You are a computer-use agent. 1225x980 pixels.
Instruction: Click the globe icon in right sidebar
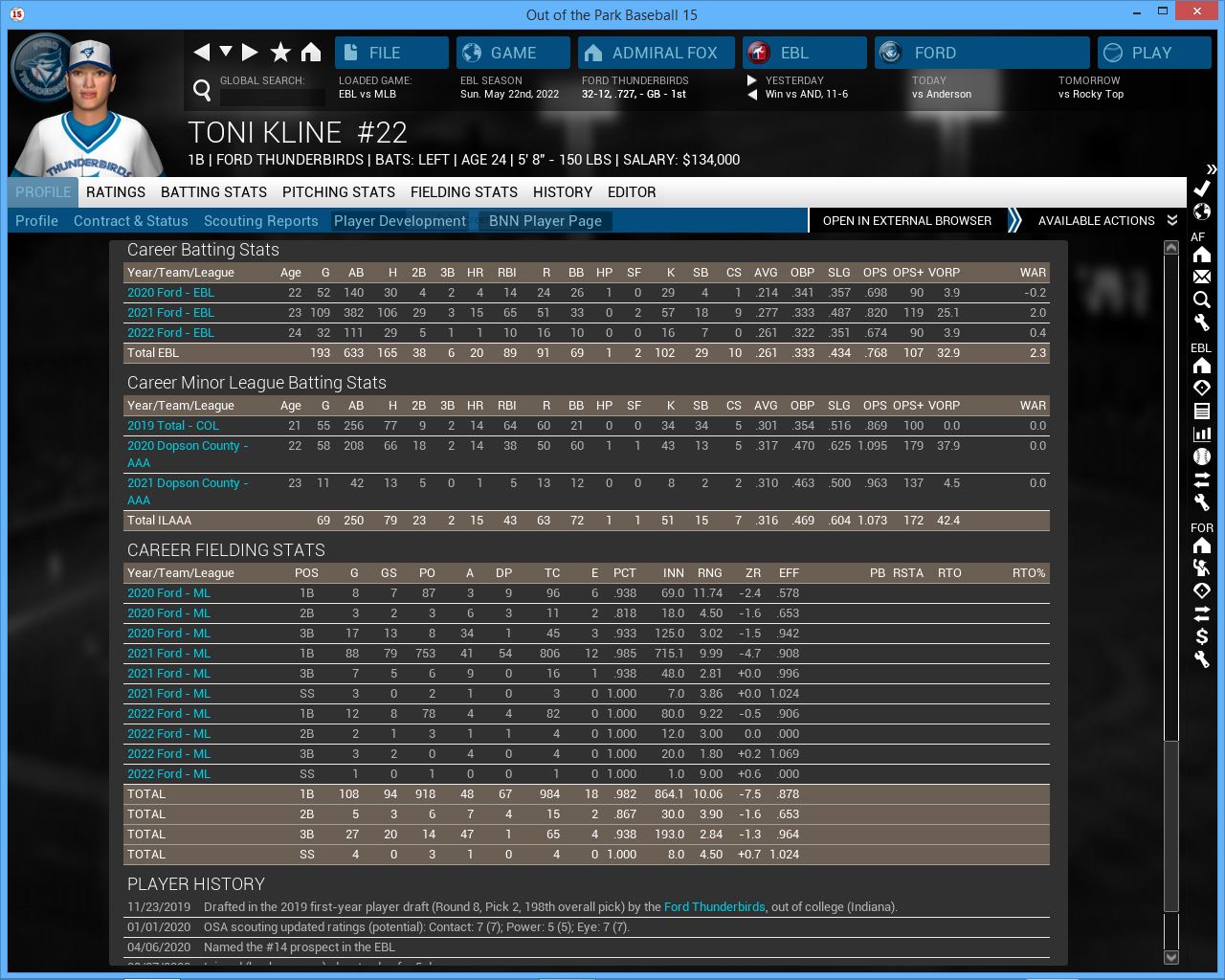tap(1202, 212)
